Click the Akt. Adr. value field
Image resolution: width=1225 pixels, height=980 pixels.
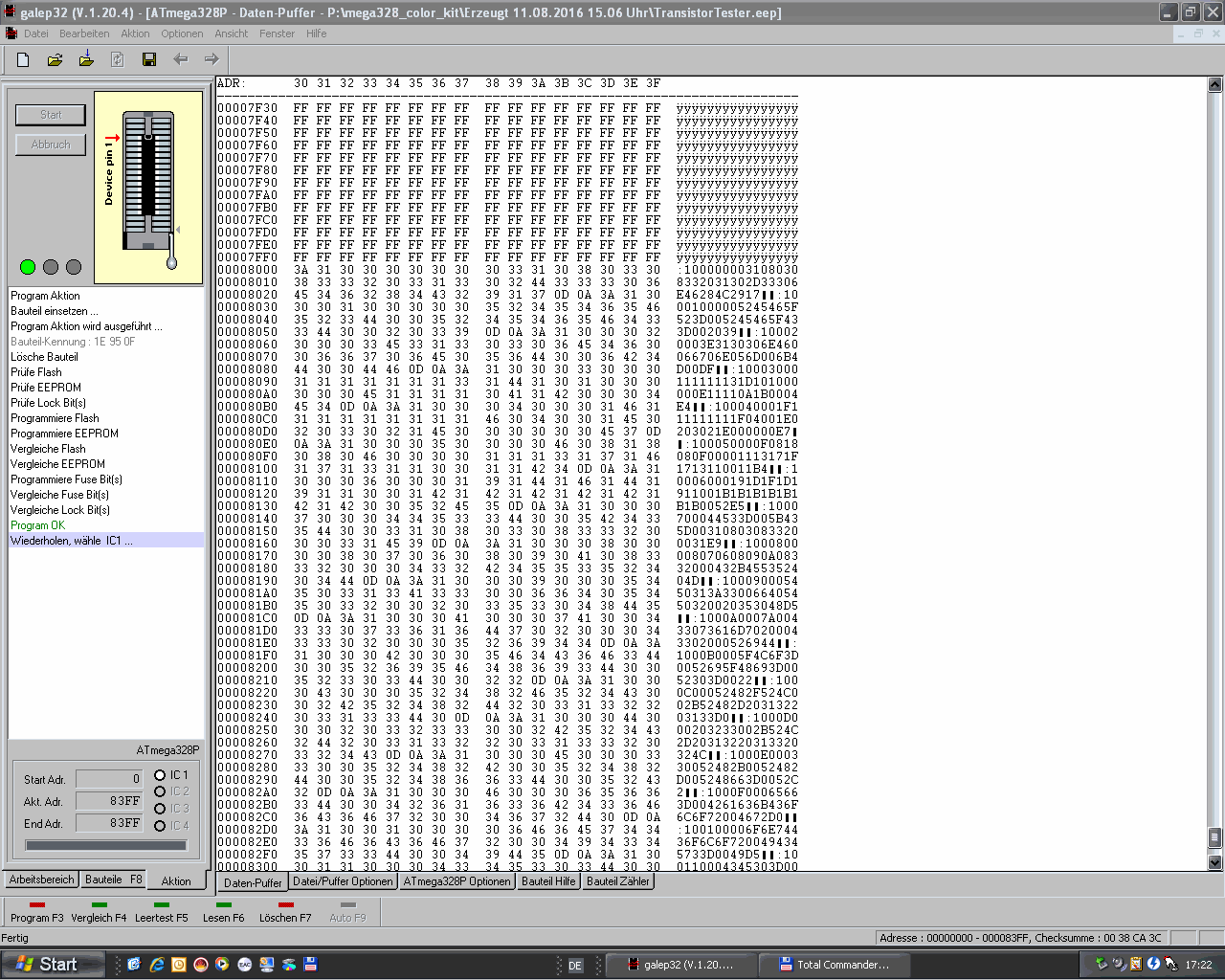click(109, 801)
